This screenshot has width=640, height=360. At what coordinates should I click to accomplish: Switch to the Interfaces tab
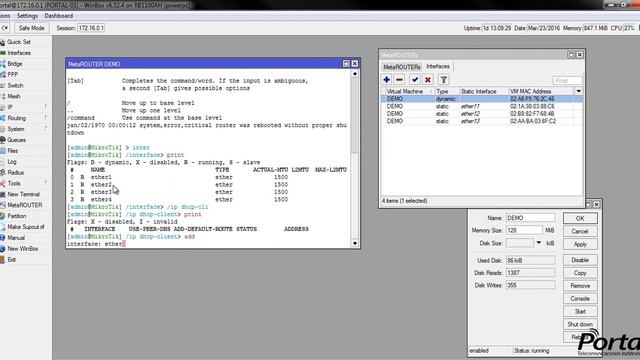coord(438,66)
